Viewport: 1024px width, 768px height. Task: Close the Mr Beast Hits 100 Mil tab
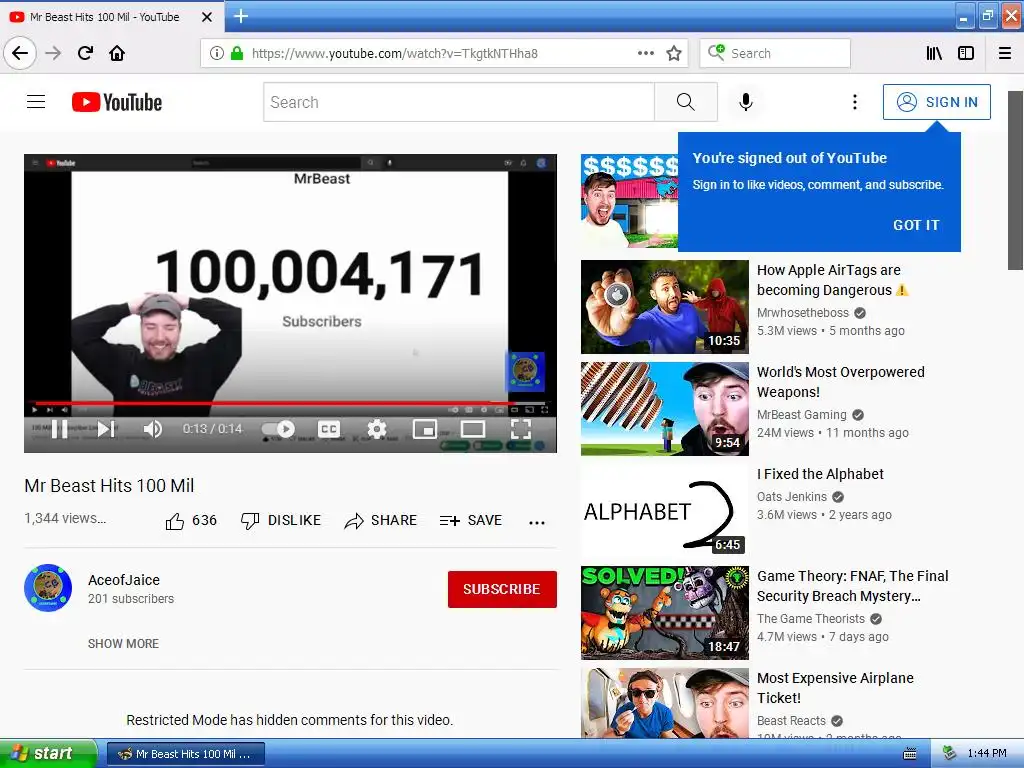point(207,17)
